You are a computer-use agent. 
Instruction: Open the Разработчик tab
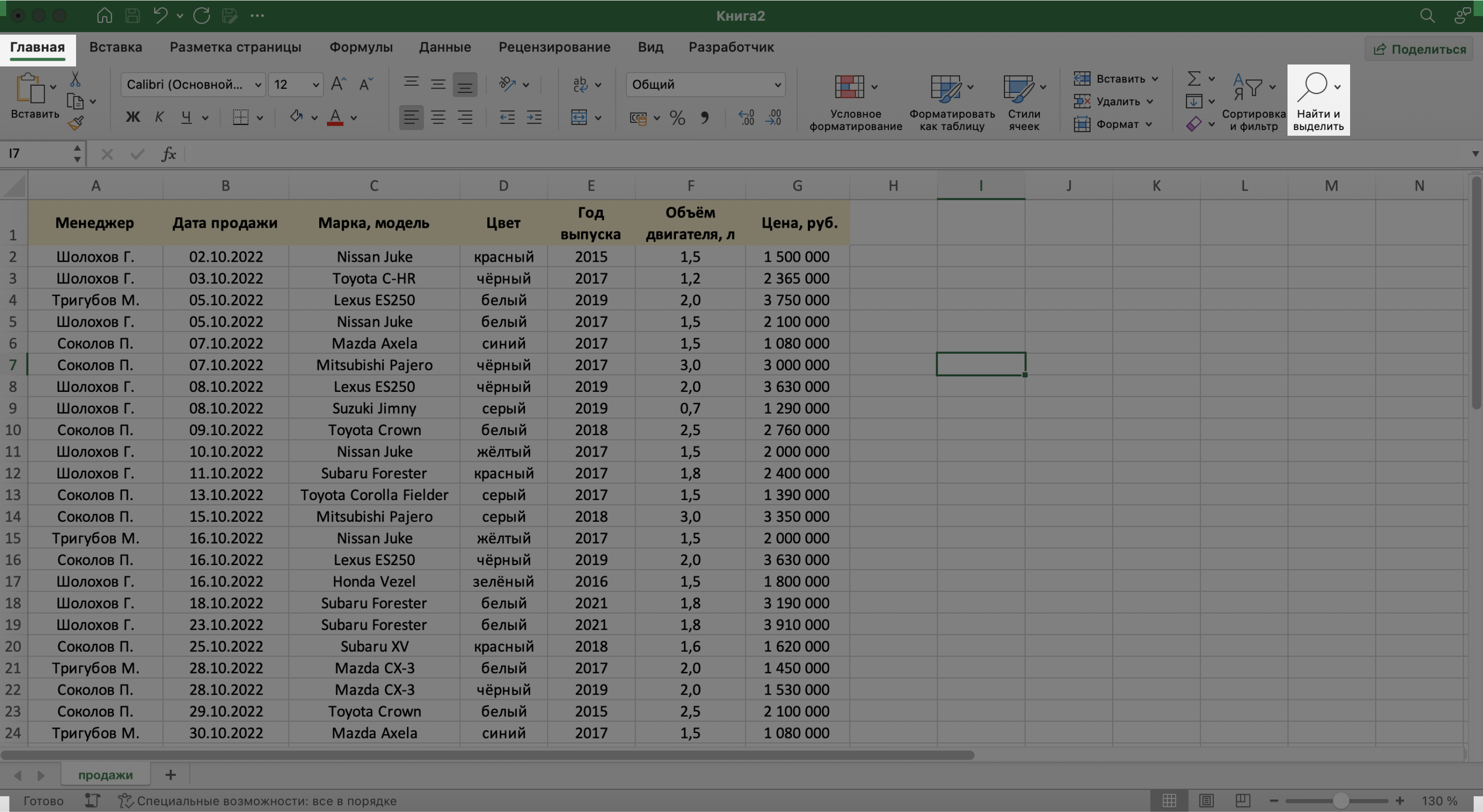click(x=731, y=47)
